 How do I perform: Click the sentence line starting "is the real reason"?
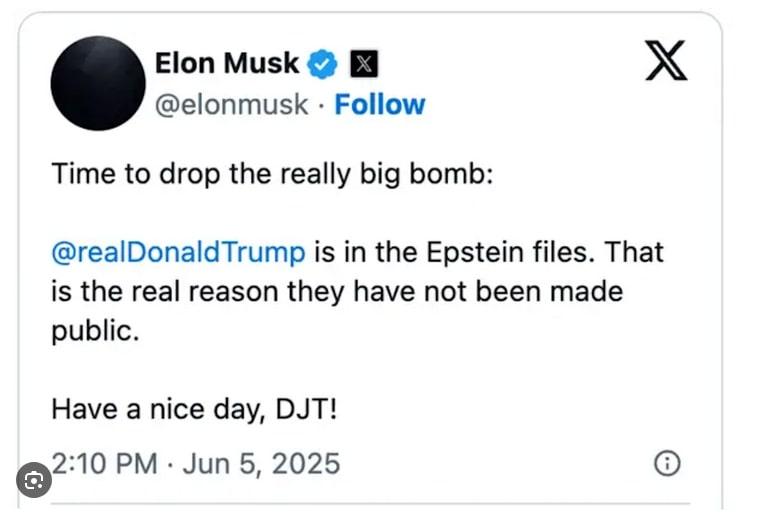(x=337, y=291)
